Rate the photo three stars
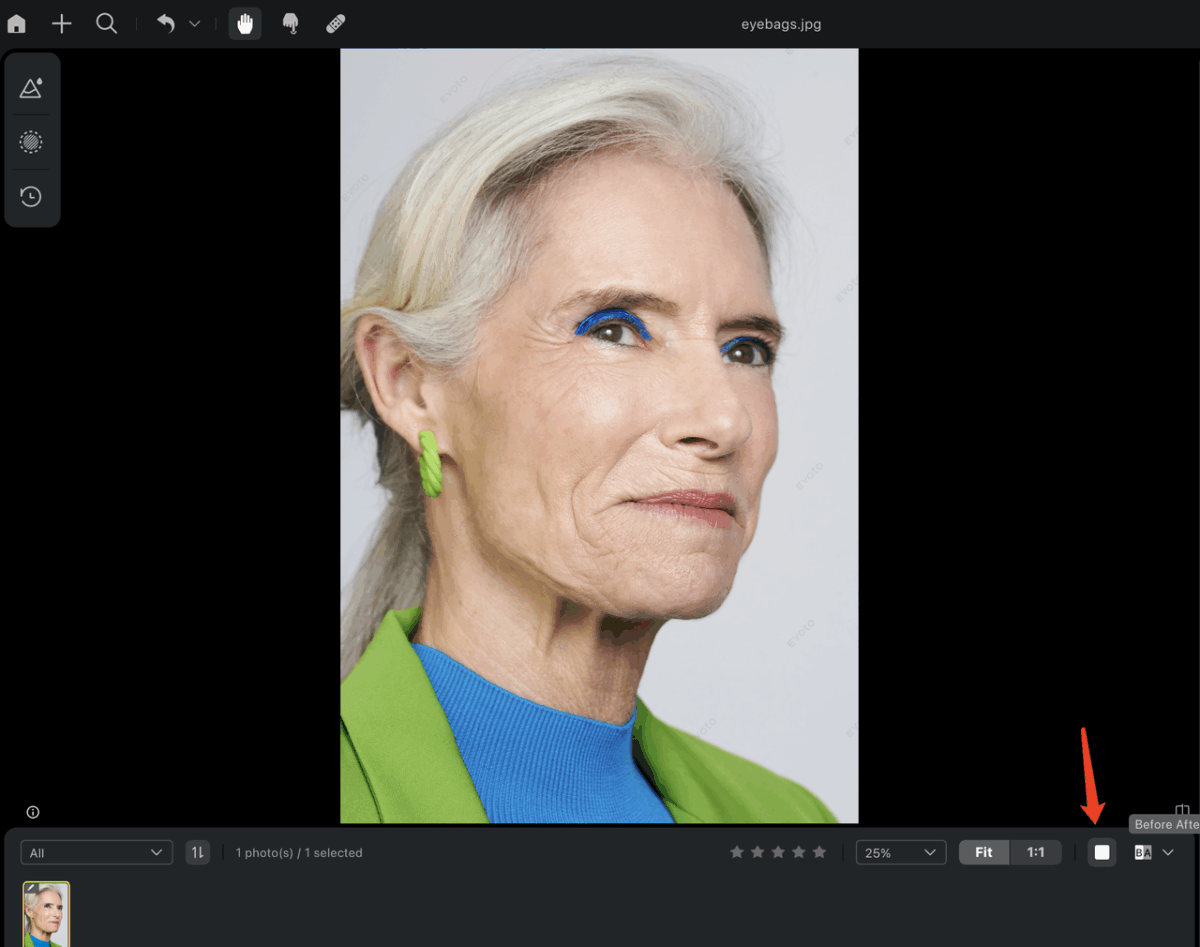Viewport: 1200px width, 947px height. pos(778,852)
